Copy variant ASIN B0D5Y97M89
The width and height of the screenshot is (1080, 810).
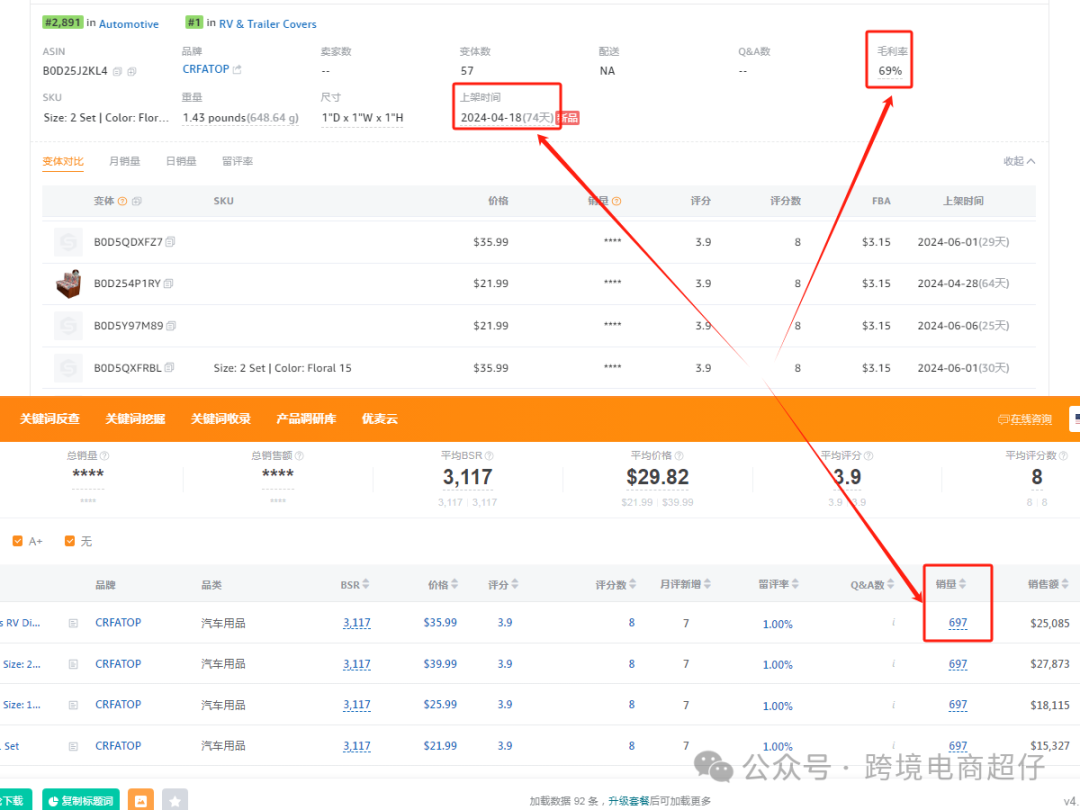click(171, 325)
